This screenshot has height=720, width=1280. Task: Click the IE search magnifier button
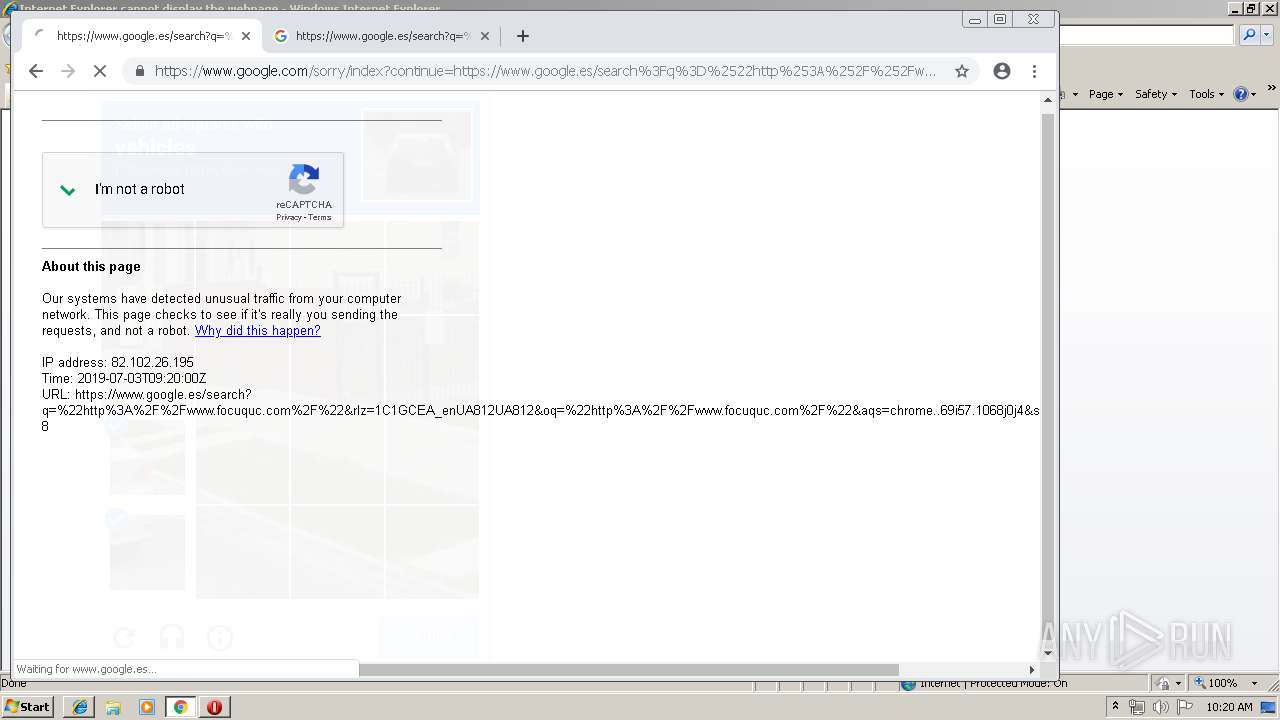coord(1248,35)
